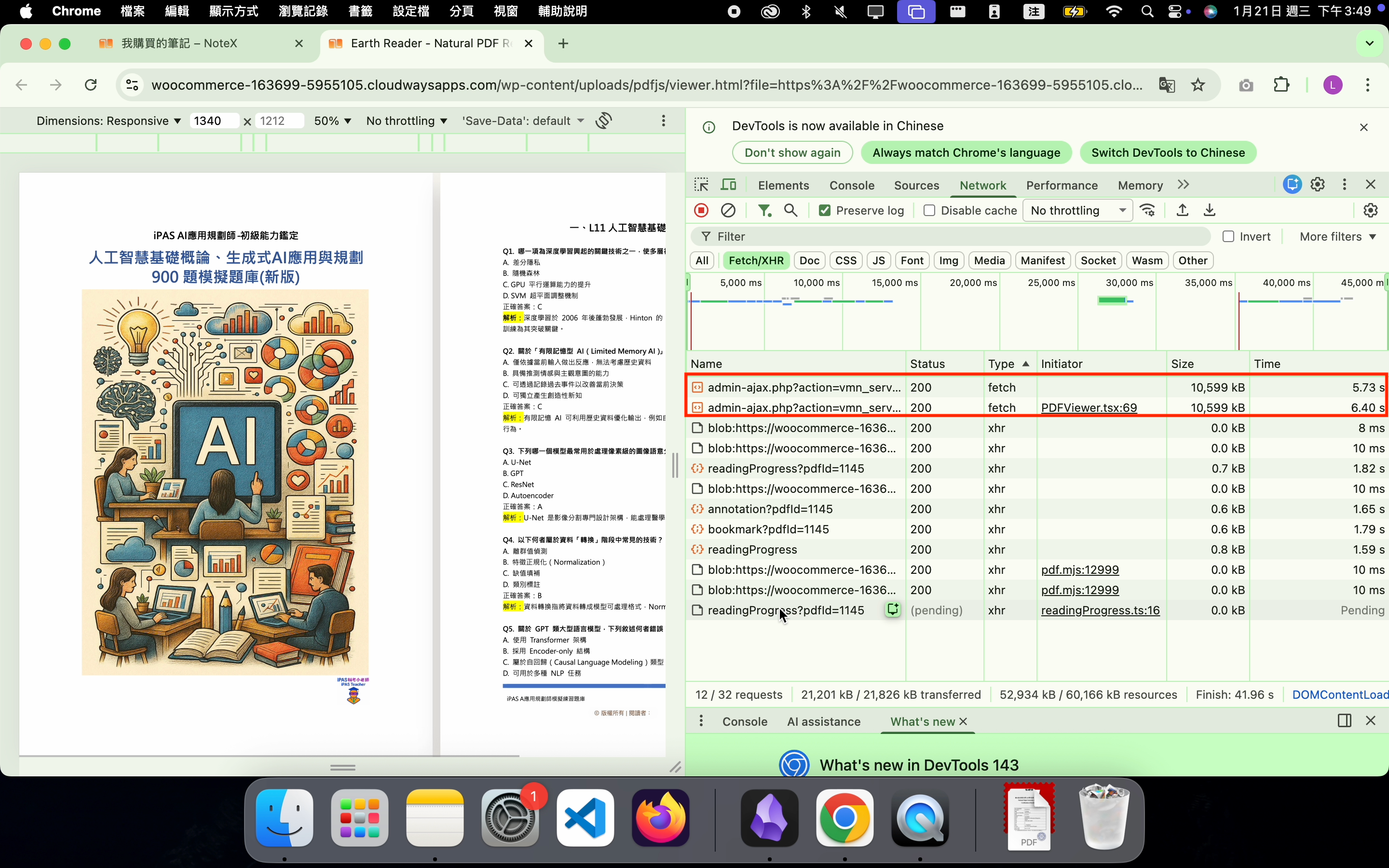This screenshot has width=1389, height=868.
Task: Click the stop recording network log icon
Action: tap(701, 210)
